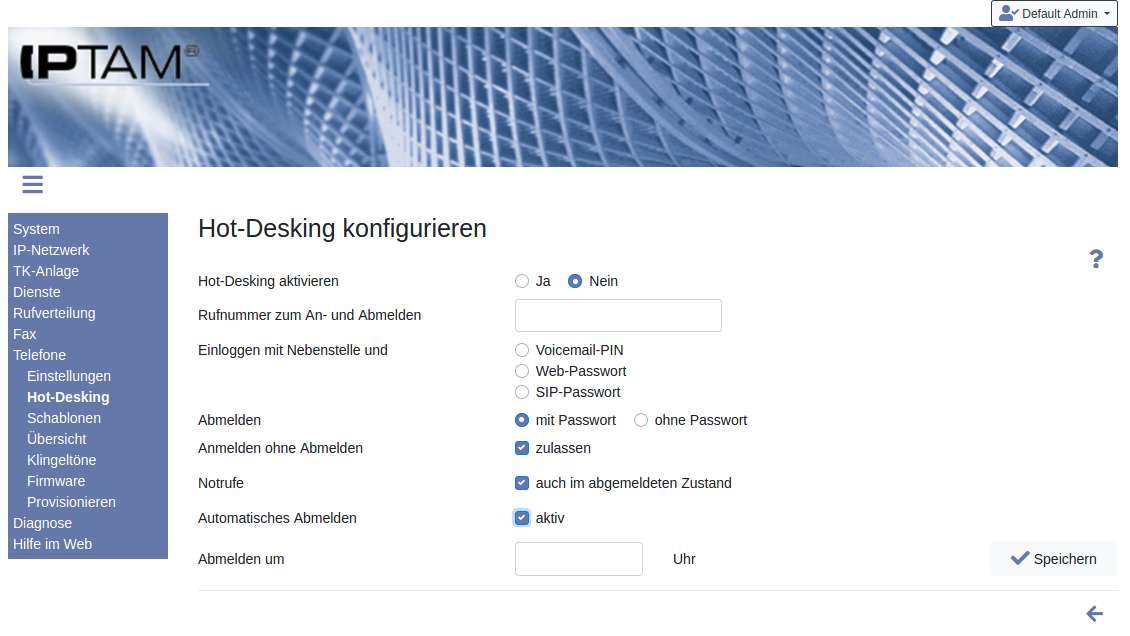Choose SIP-Passwort radio option

pyautogui.click(x=522, y=392)
